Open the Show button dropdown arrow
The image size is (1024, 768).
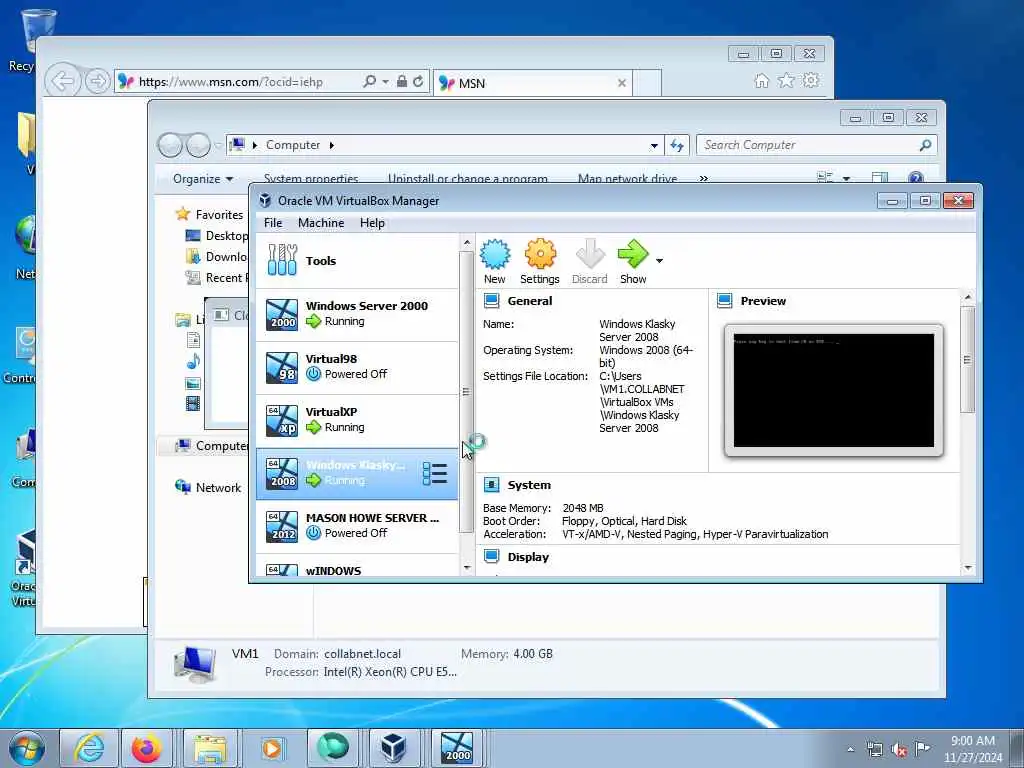(660, 261)
